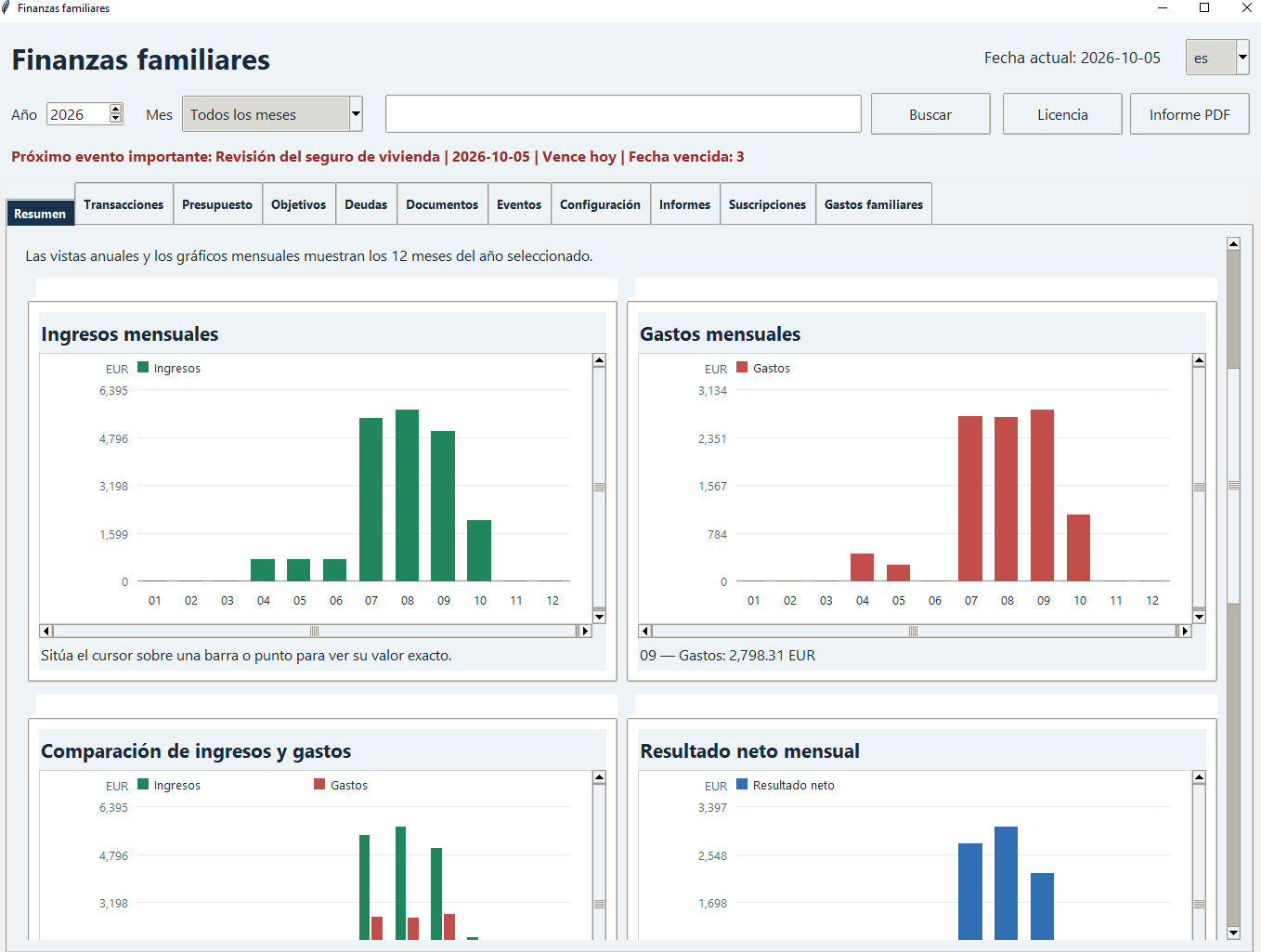Go to the Objetivos tab

pyautogui.click(x=299, y=204)
